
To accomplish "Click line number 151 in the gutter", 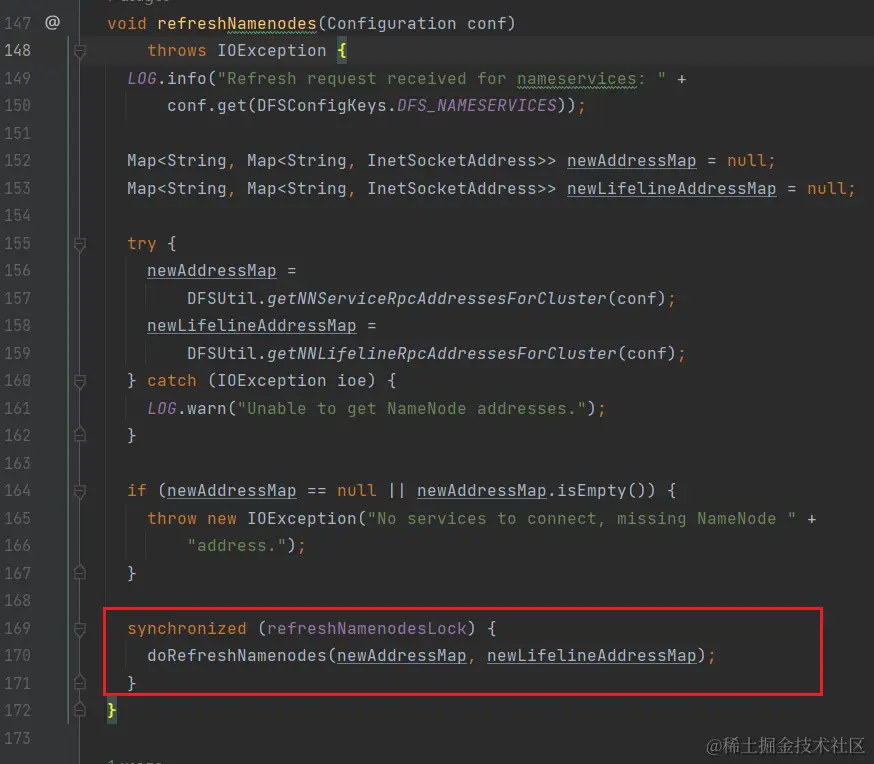I will tap(18, 133).
